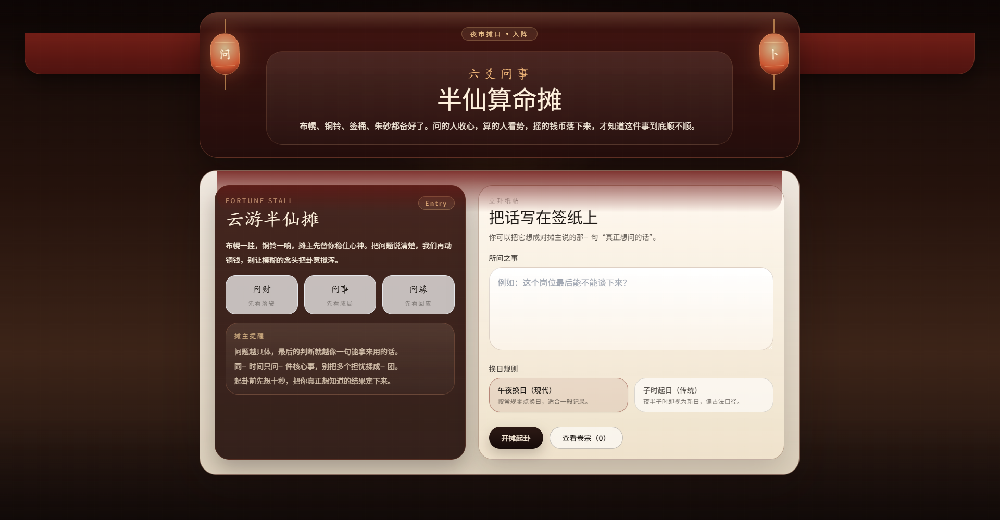
Task: Click the 夜市摊口 · 入阵 pill badge
Action: pyautogui.click(x=499, y=34)
